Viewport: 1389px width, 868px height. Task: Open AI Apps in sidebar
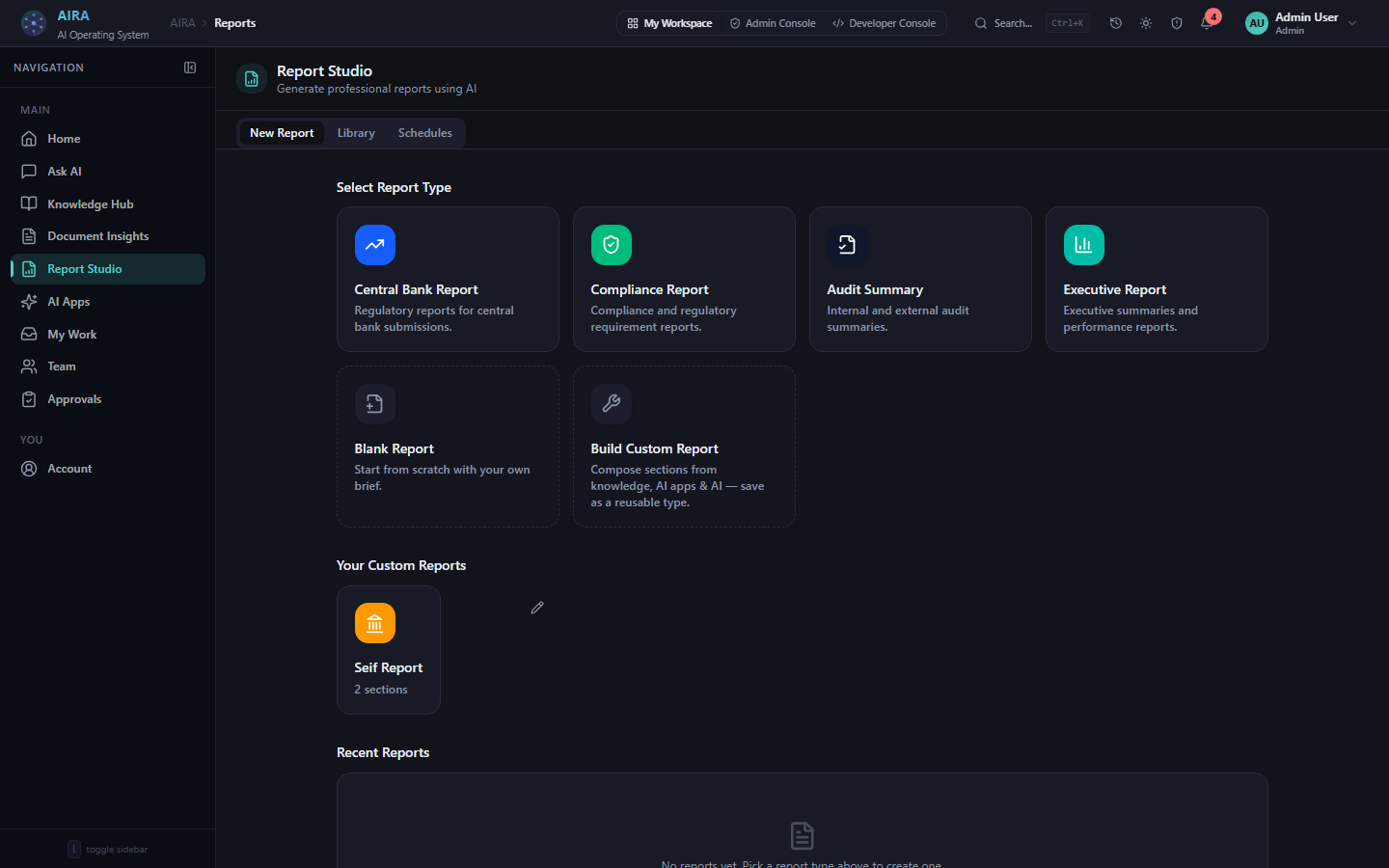(x=108, y=302)
